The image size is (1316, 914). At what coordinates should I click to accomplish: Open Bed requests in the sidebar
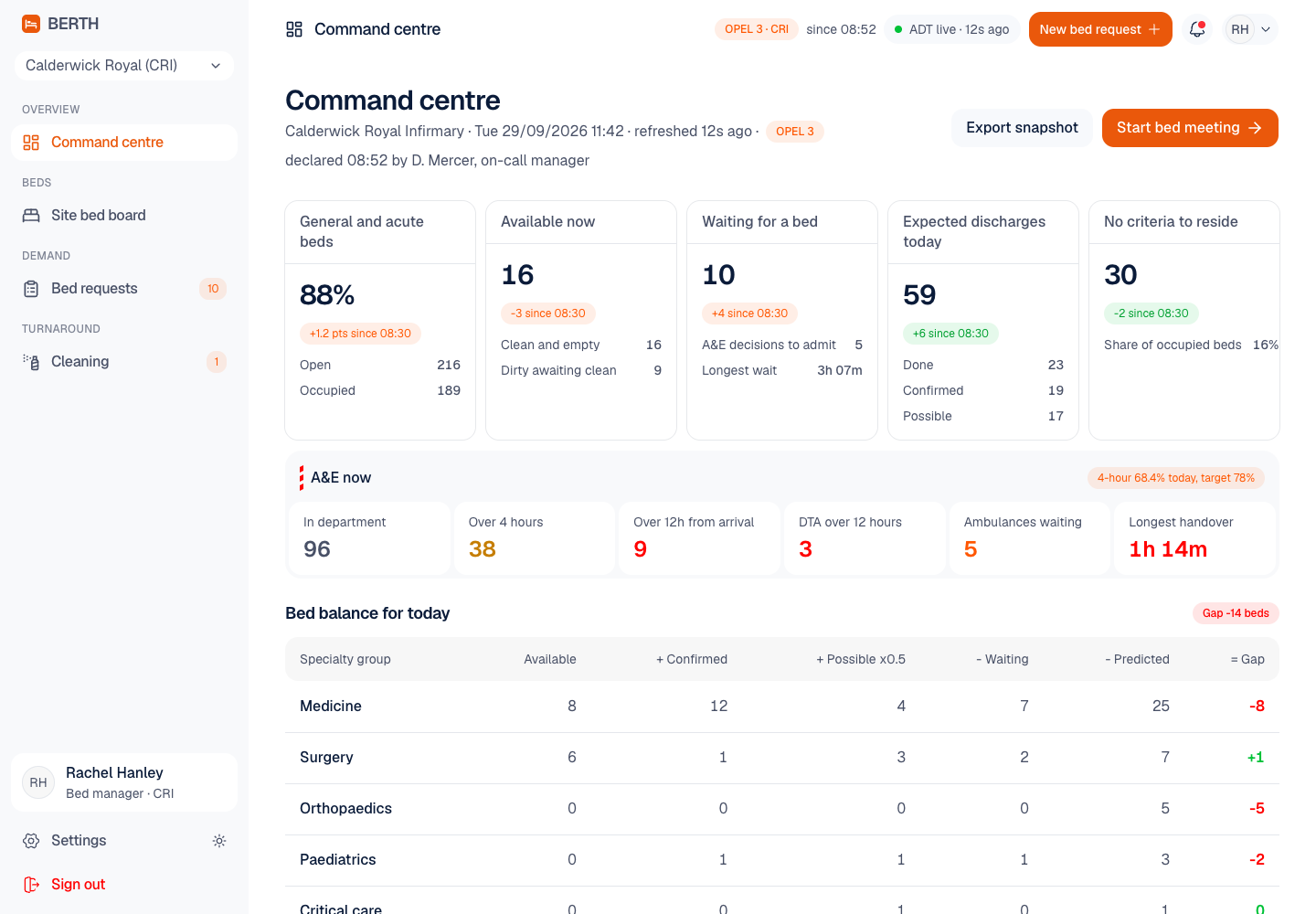coord(124,289)
